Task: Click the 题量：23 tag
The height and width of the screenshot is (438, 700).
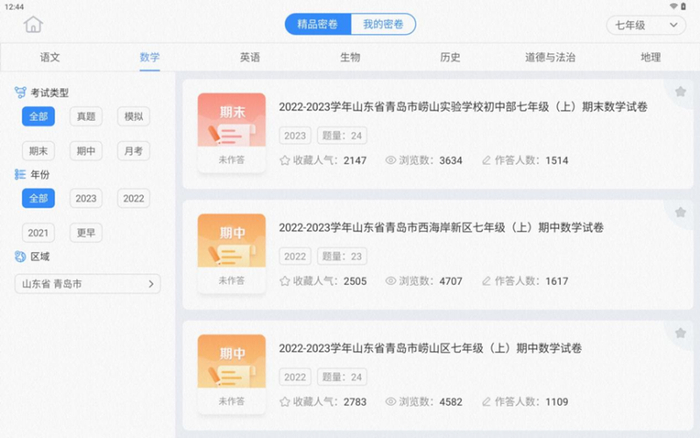Action: tap(342, 256)
